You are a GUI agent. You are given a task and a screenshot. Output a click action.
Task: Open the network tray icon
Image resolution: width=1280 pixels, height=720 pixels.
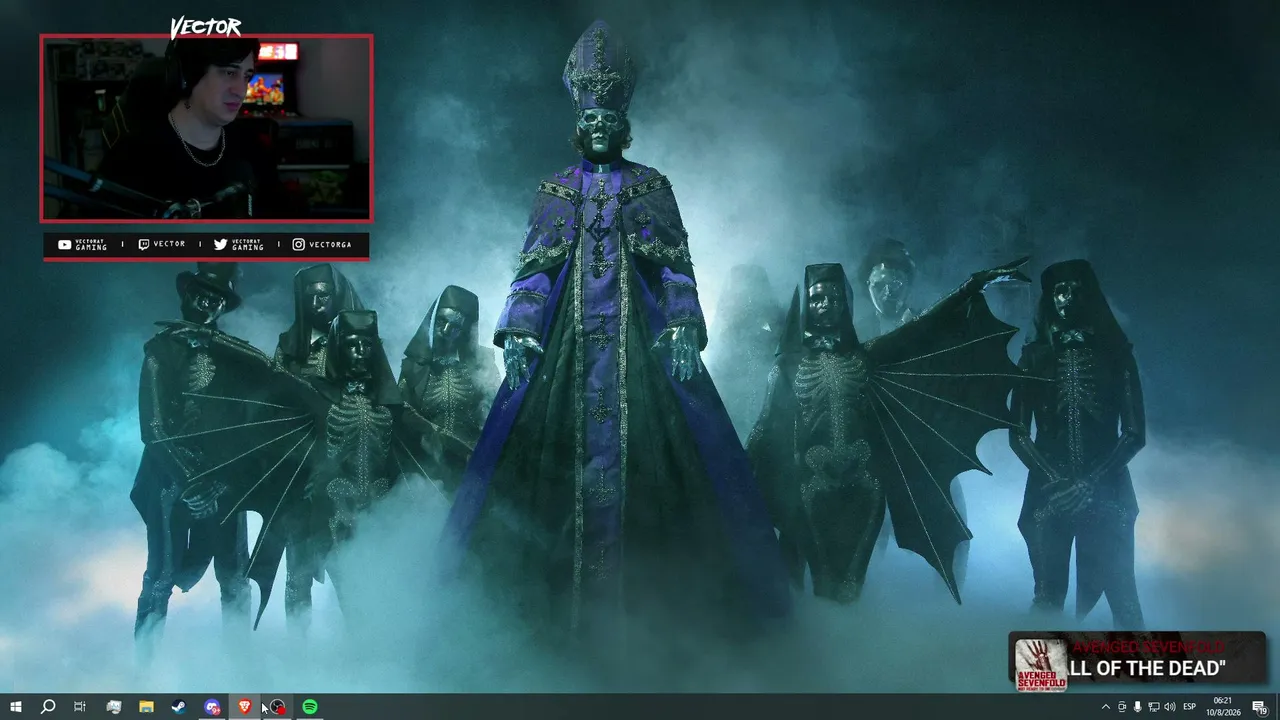click(x=1154, y=707)
